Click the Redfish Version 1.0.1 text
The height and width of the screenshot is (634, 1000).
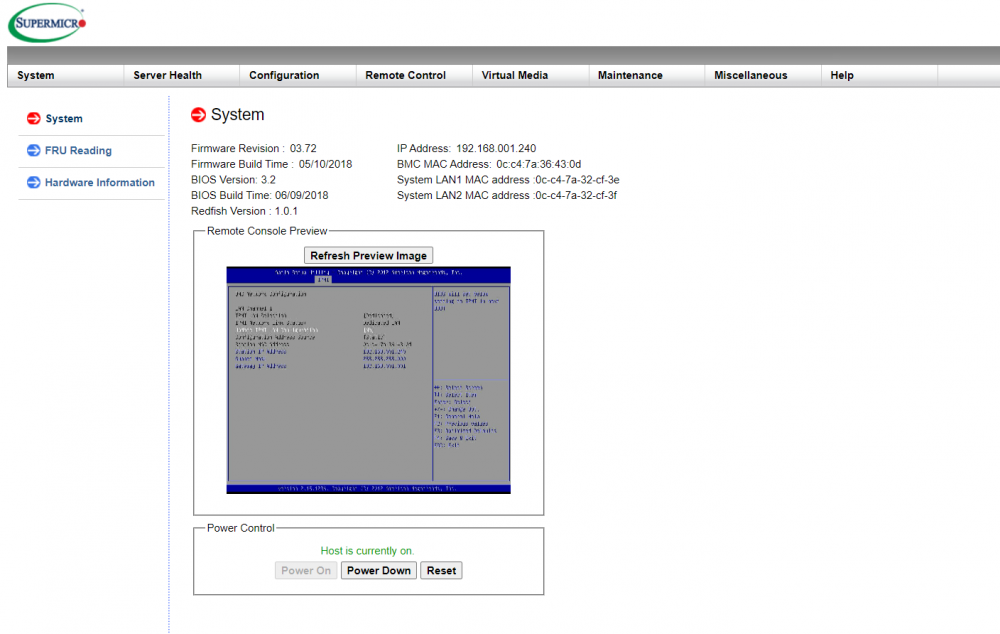pos(244,211)
